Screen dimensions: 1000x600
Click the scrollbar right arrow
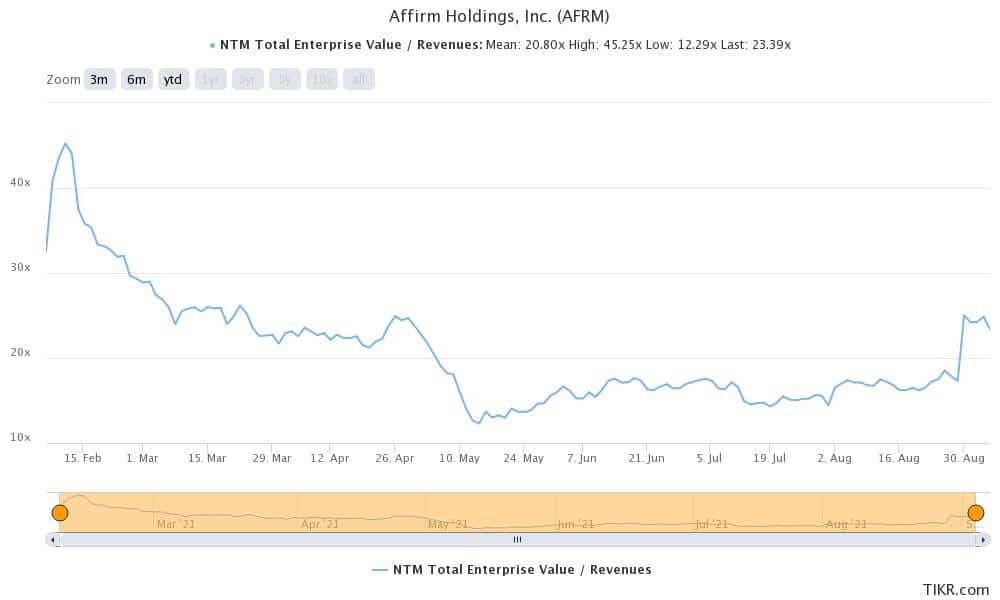[x=983, y=540]
